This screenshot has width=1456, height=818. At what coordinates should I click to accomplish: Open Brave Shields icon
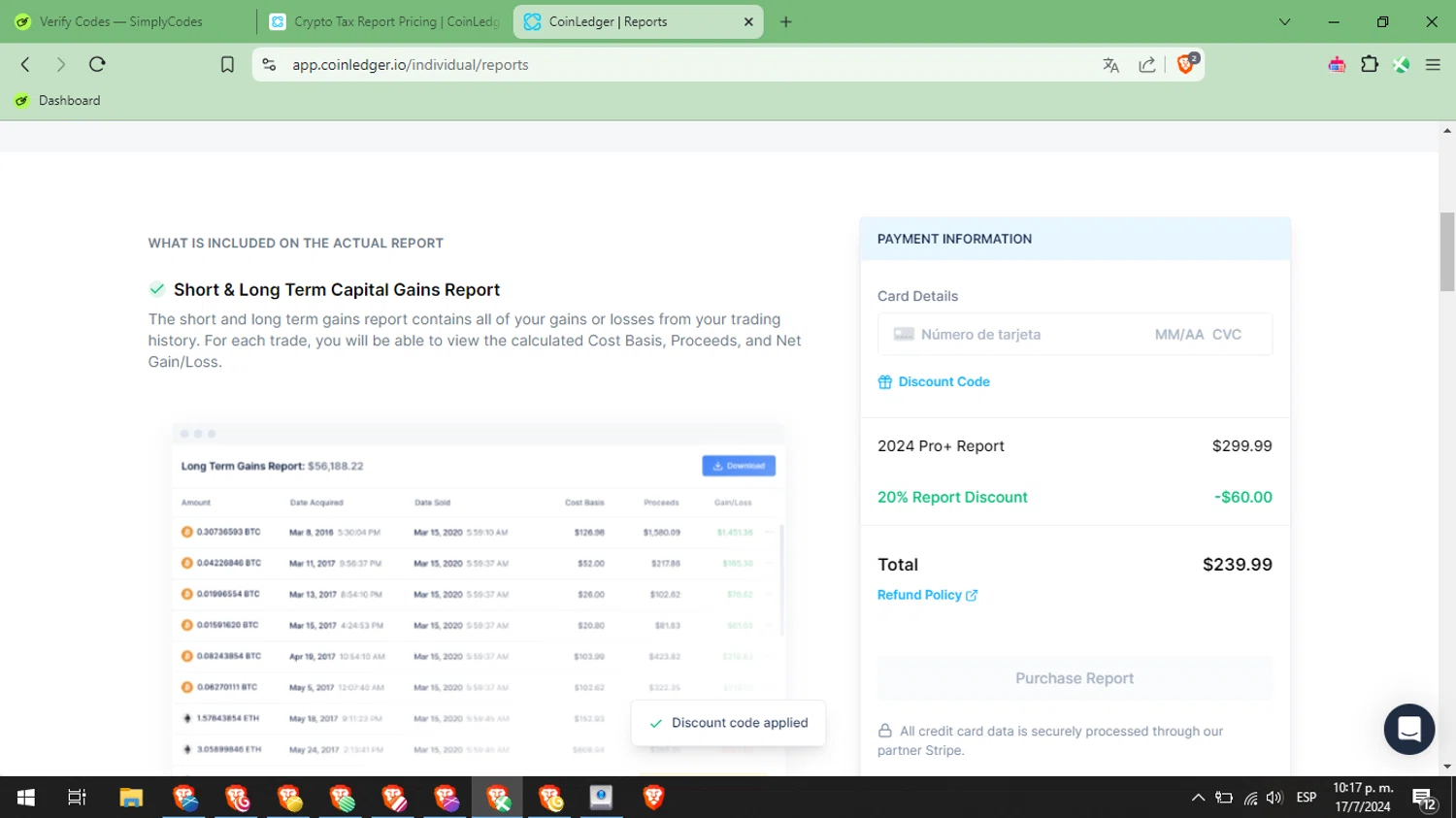click(x=1186, y=64)
